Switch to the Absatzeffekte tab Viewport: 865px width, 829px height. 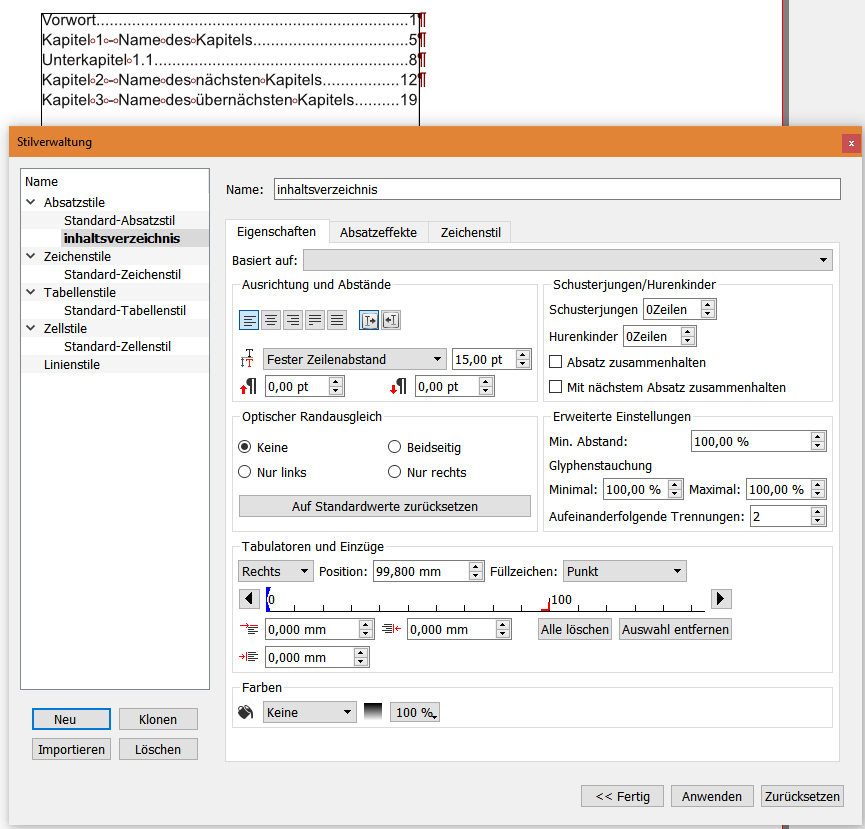coord(378,232)
